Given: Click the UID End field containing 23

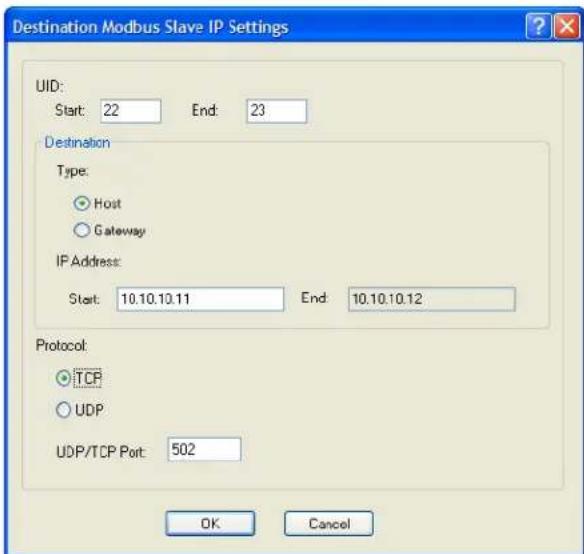Looking at the screenshot, I should click(x=277, y=111).
